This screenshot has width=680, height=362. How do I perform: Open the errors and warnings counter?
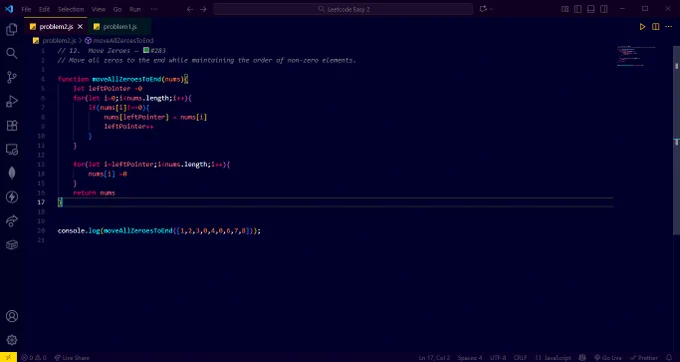tap(34, 358)
